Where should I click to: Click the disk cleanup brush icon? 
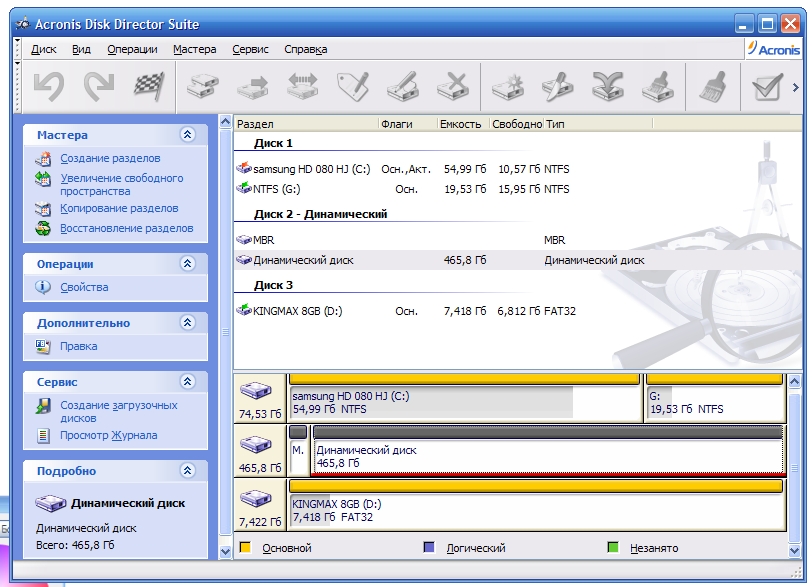[658, 86]
